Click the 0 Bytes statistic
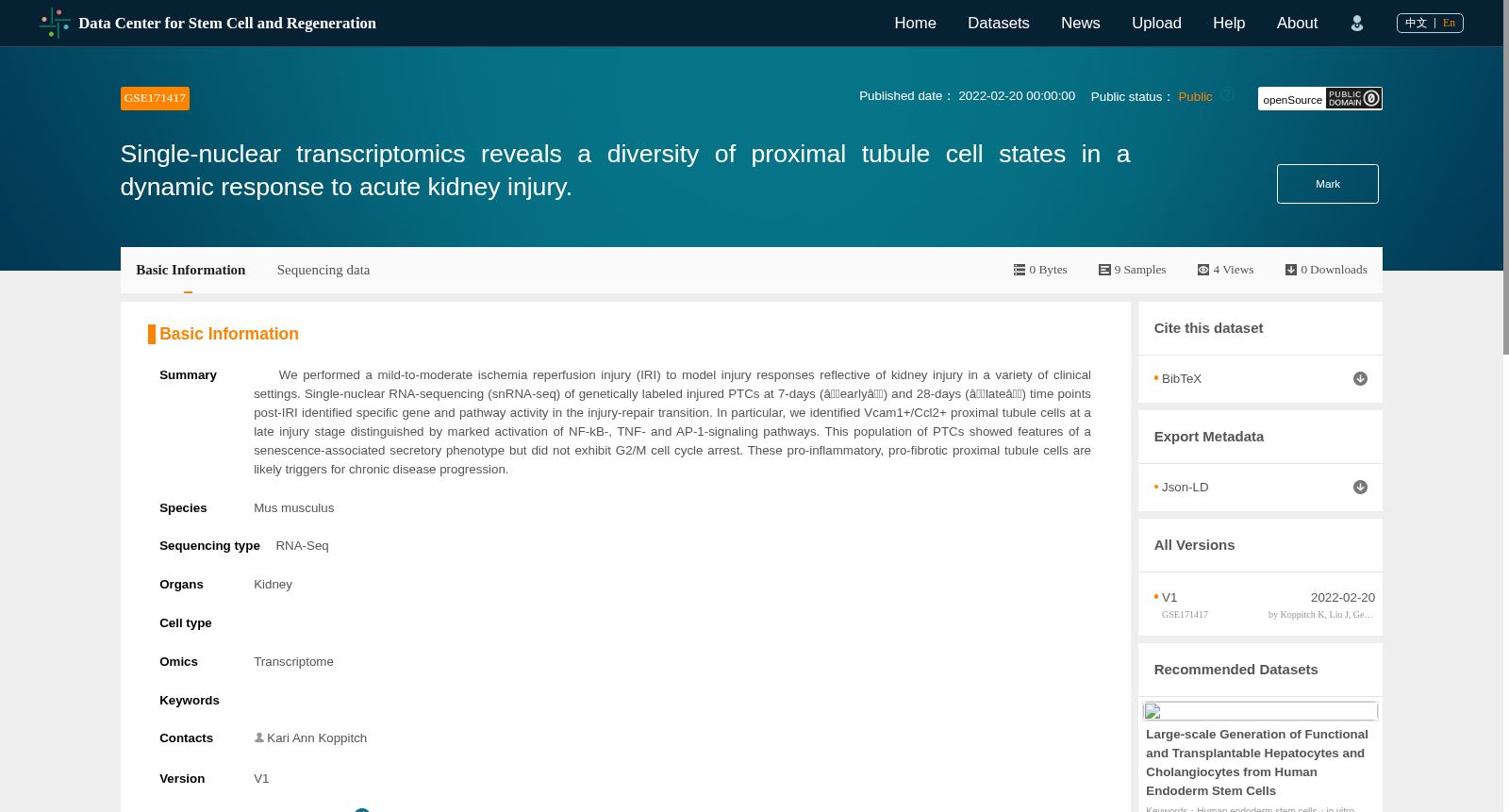 coord(1040,270)
